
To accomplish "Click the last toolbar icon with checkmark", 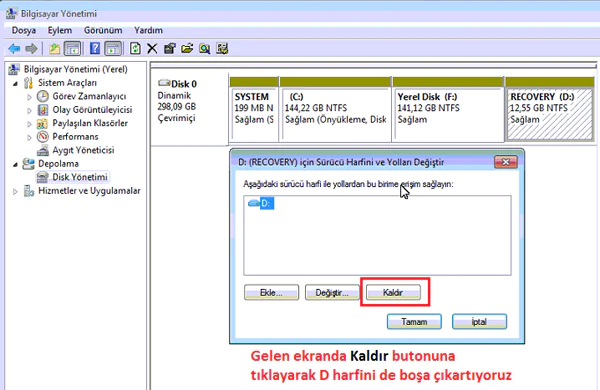I will pos(222,49).
